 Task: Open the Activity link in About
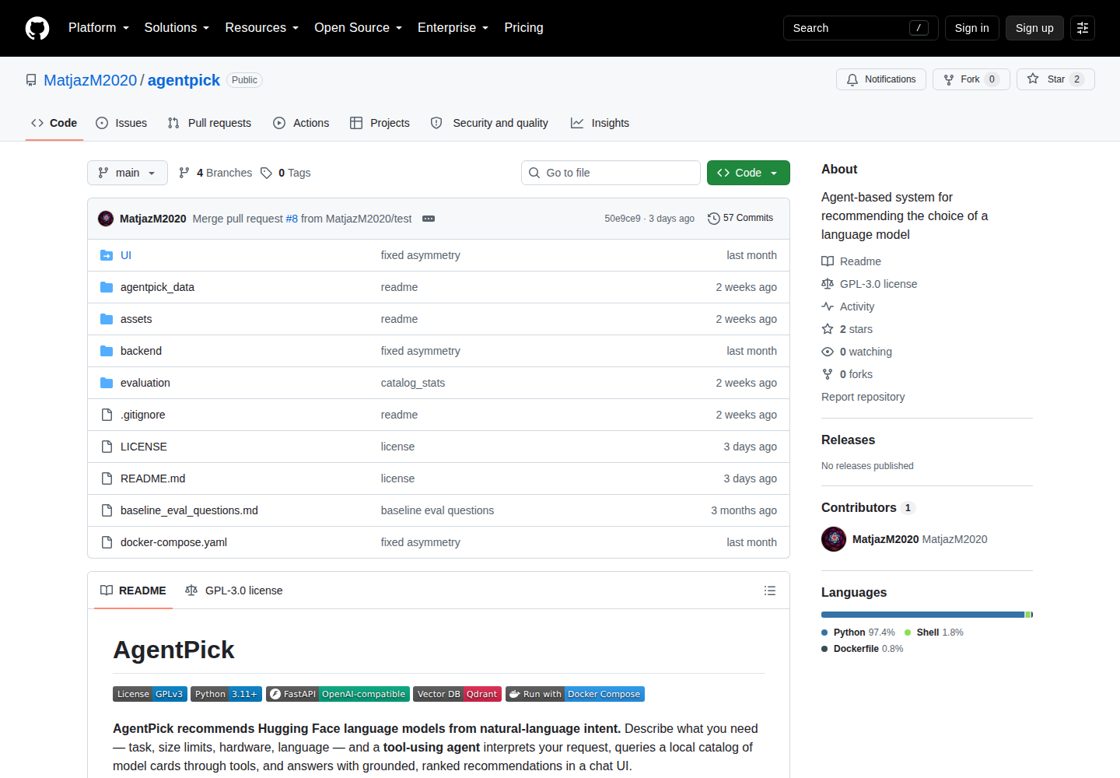pos(848,306)
